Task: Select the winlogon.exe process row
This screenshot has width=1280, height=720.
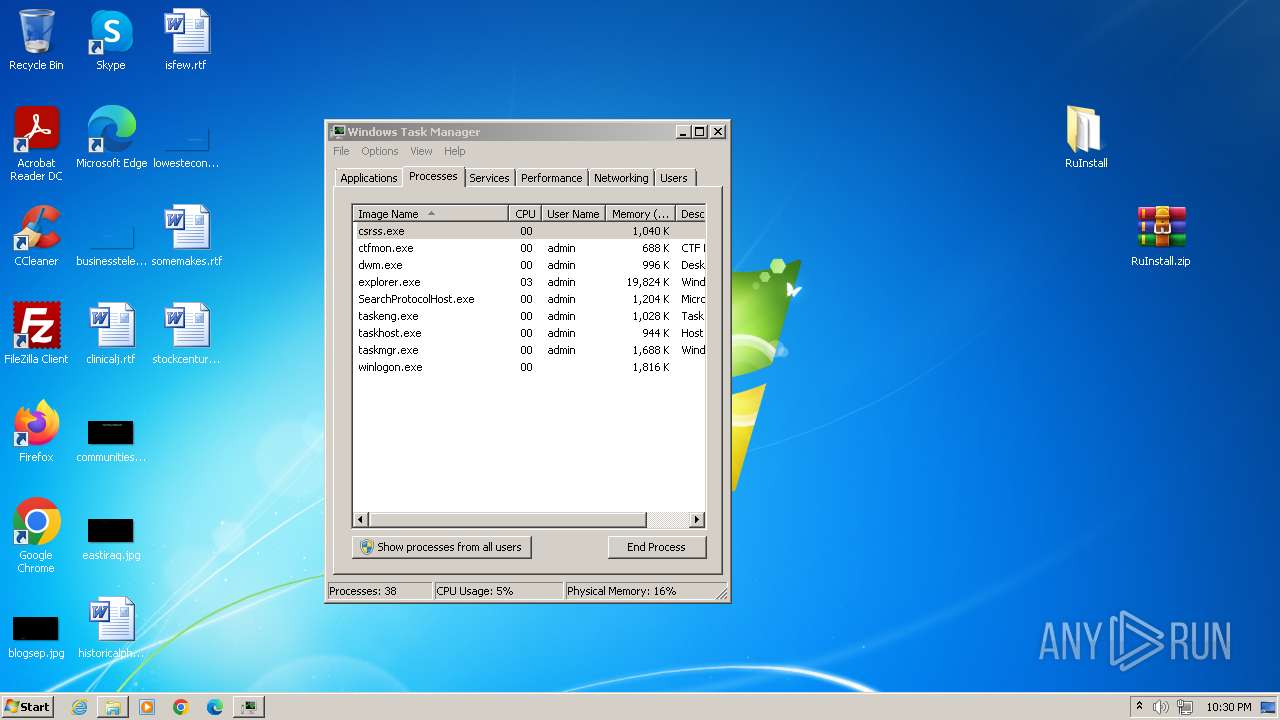Action: tap(529, 367)
